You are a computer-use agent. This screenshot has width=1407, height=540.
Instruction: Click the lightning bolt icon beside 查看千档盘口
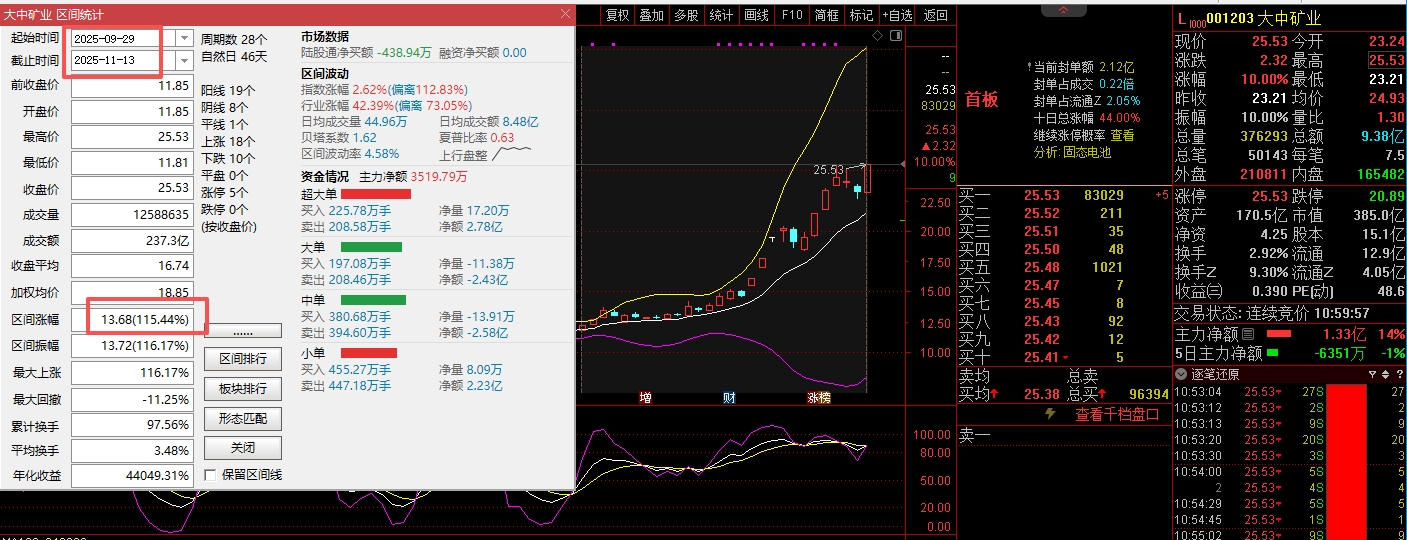tap(1050, 413)
